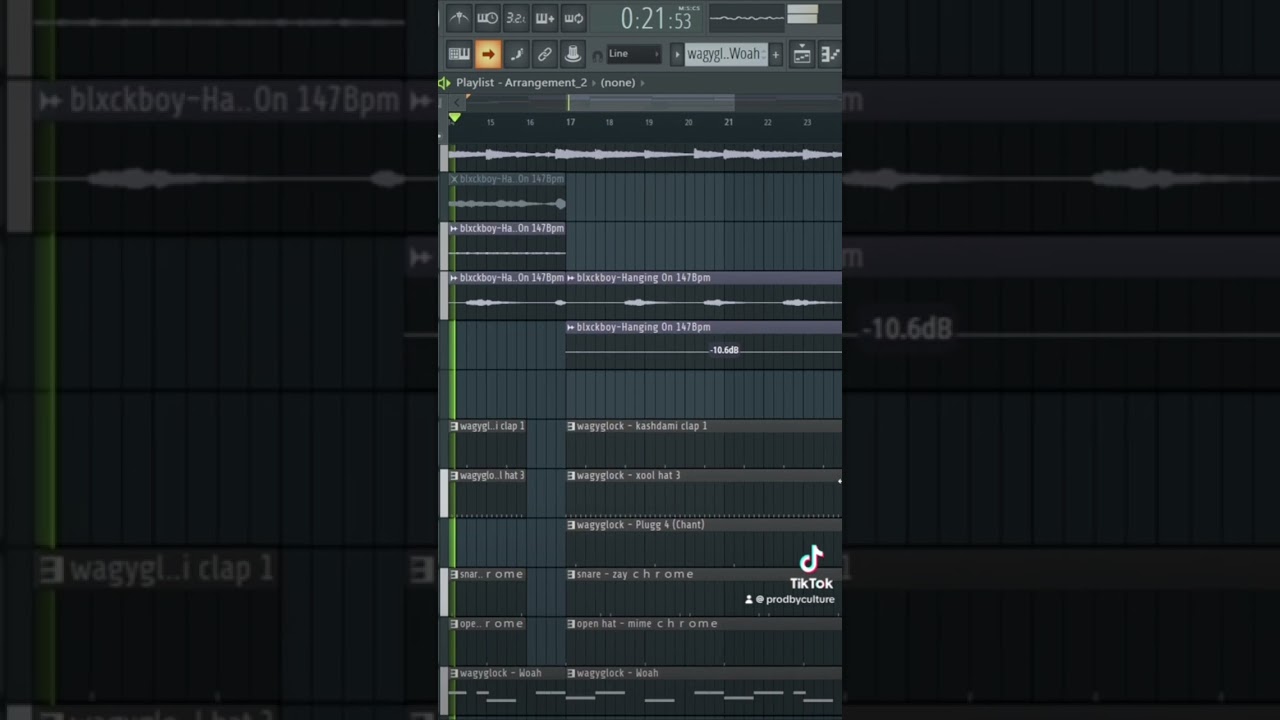
Task: Select short wagygl..i clap 1 clip
Action: pyautogui.click(x=487, y=443)
